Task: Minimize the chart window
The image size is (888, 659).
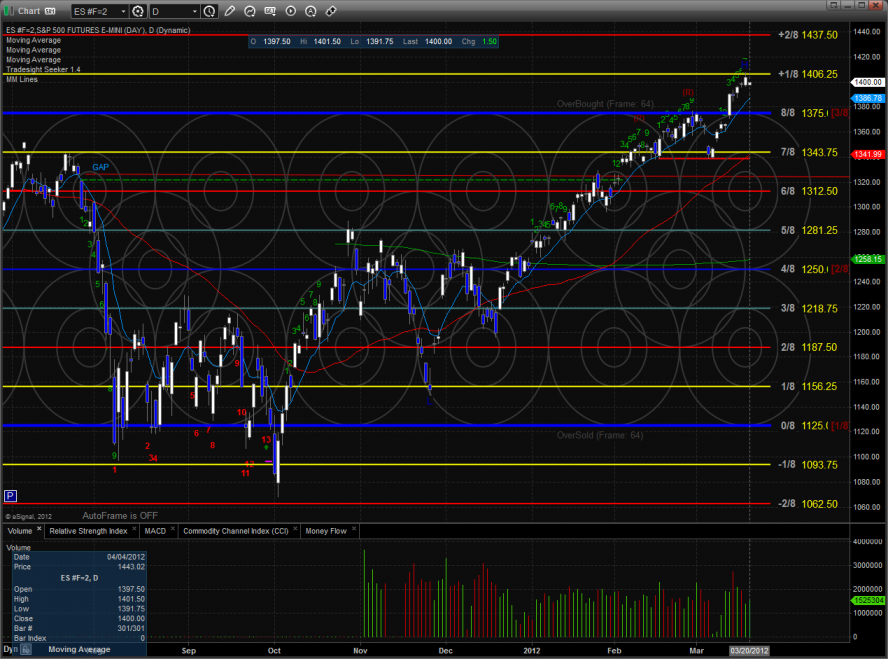Action: 848,5
